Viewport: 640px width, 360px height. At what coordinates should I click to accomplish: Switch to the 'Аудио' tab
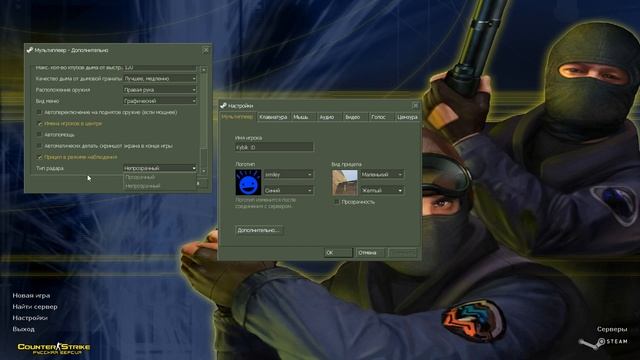329,117
